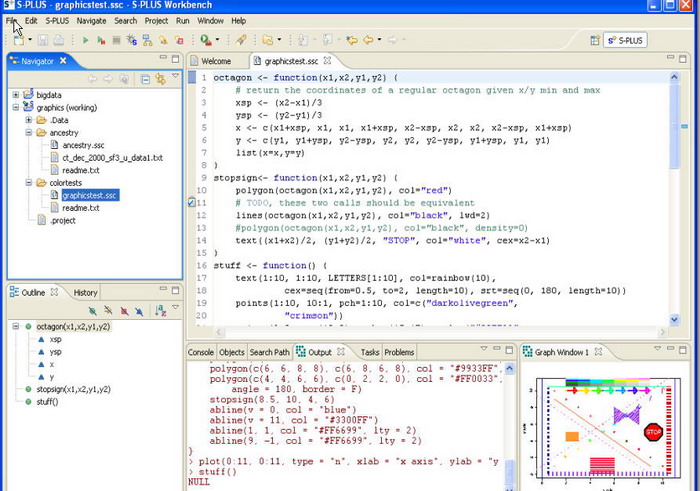Image resolution: width=700 pixels, height=491 pixels.
Task: Open the External Tools dropdown arrow
Action: tap(217, 40)
